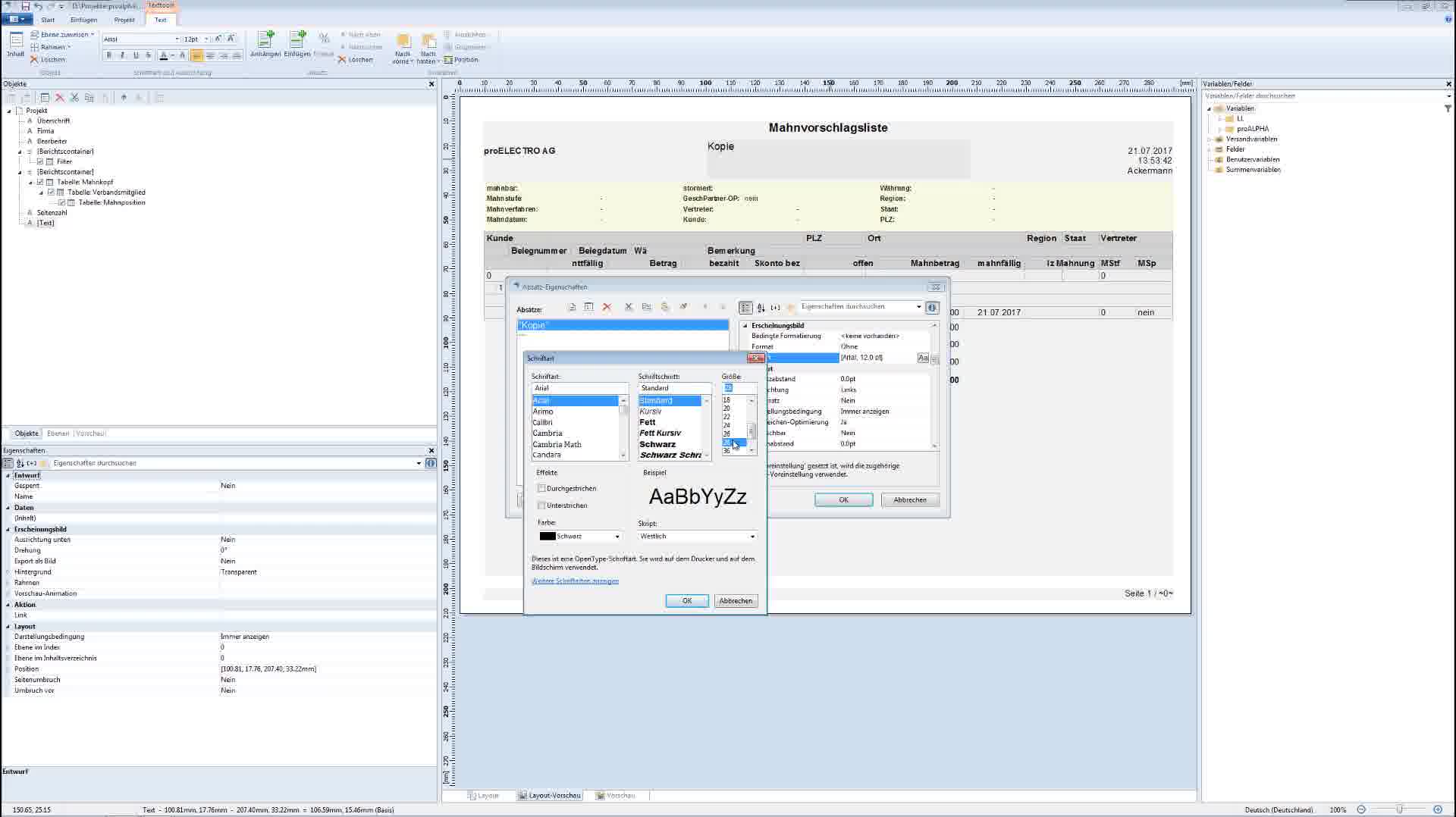Open Eigenschaften durchsuchen dropdown in Absatz dialog
Viewport: 1456px width, 817px height.
point(918,307)
